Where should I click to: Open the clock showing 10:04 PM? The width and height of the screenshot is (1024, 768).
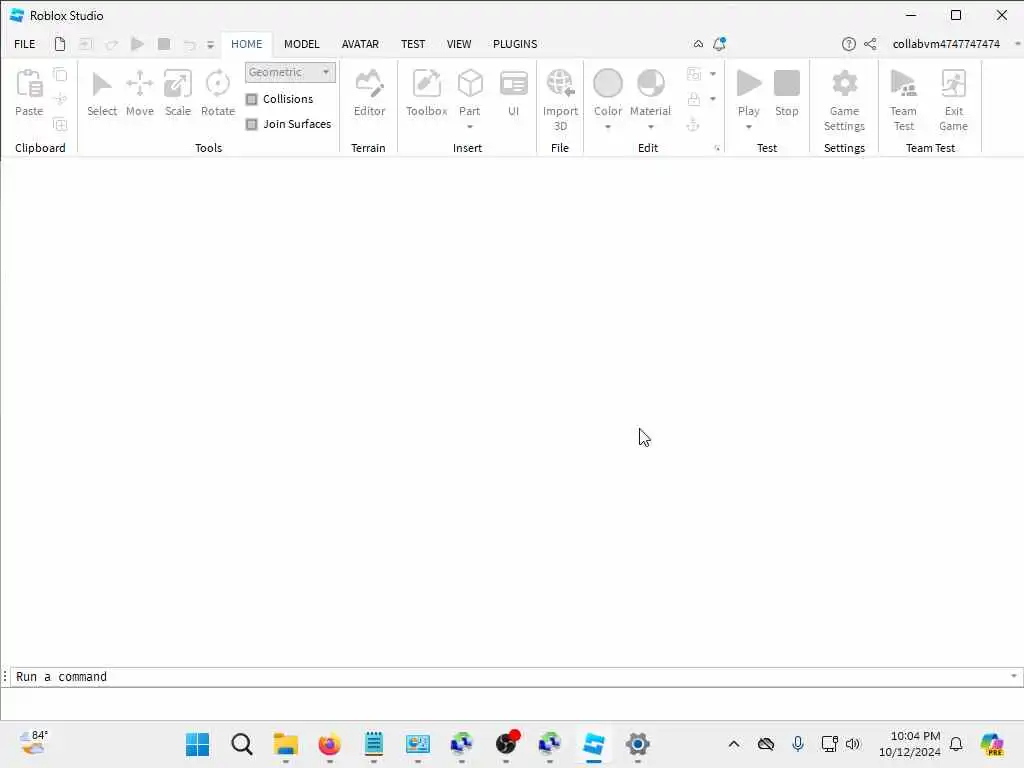coord(909,744)
